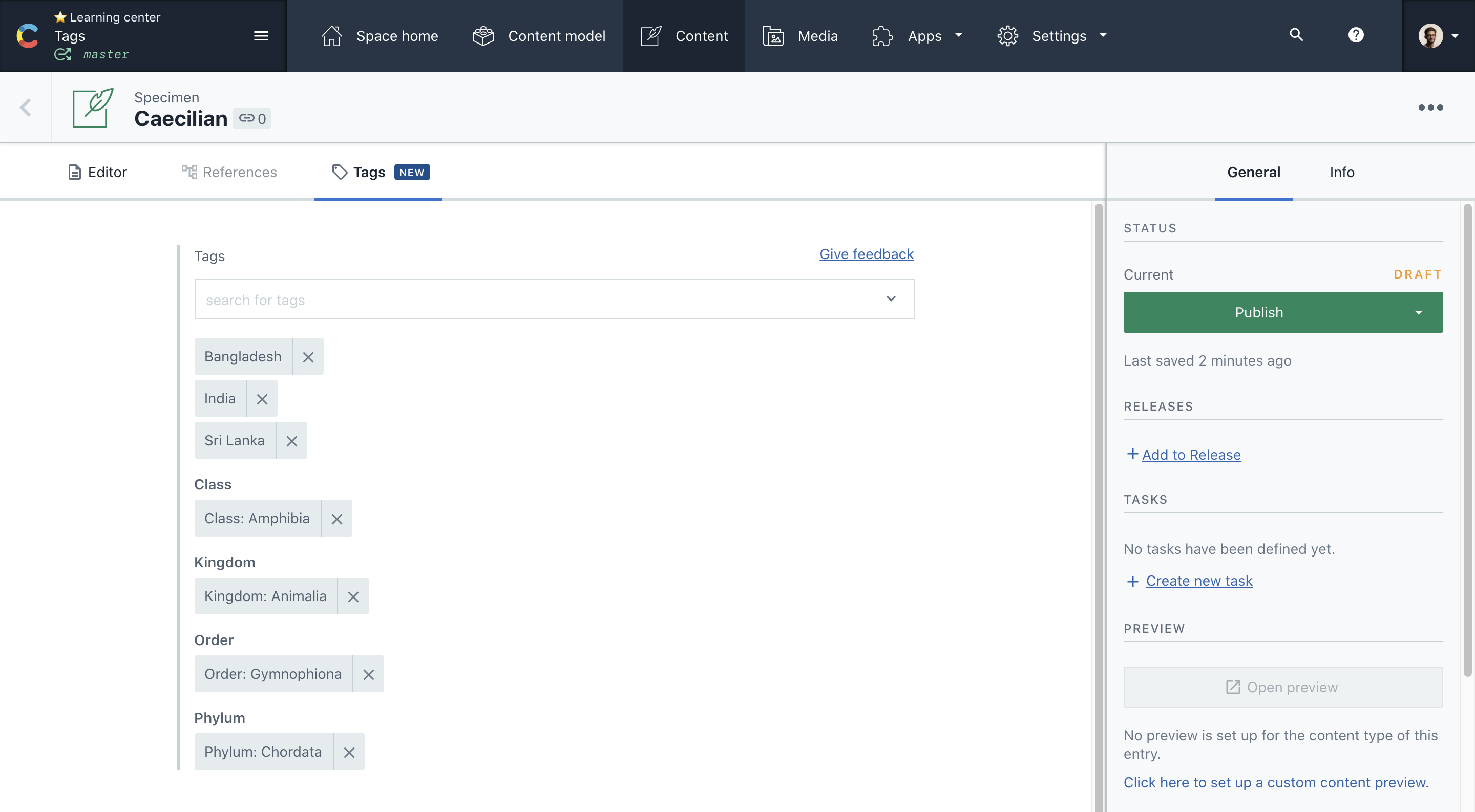Image resolution: width=1475 pixels, height=812 pixels.
Task: Remove the Phylum: Chordata tag
Action: pos(349,752)
